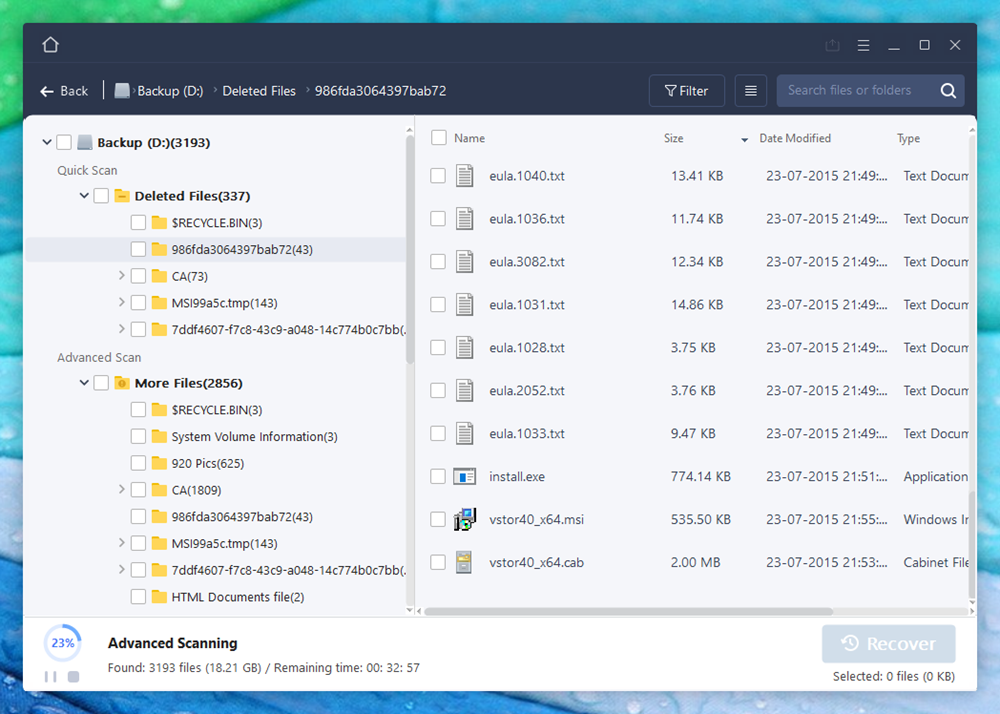Click the hamburger menu icon in title bar
The image size is (1000, 714).
tap(864, 45)
